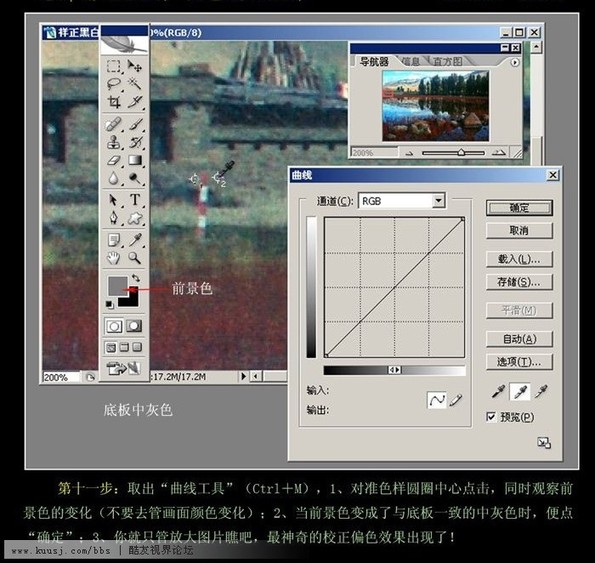The image size is (595, 563).
Task: Select the Blur tool
Action: [113, 178]
